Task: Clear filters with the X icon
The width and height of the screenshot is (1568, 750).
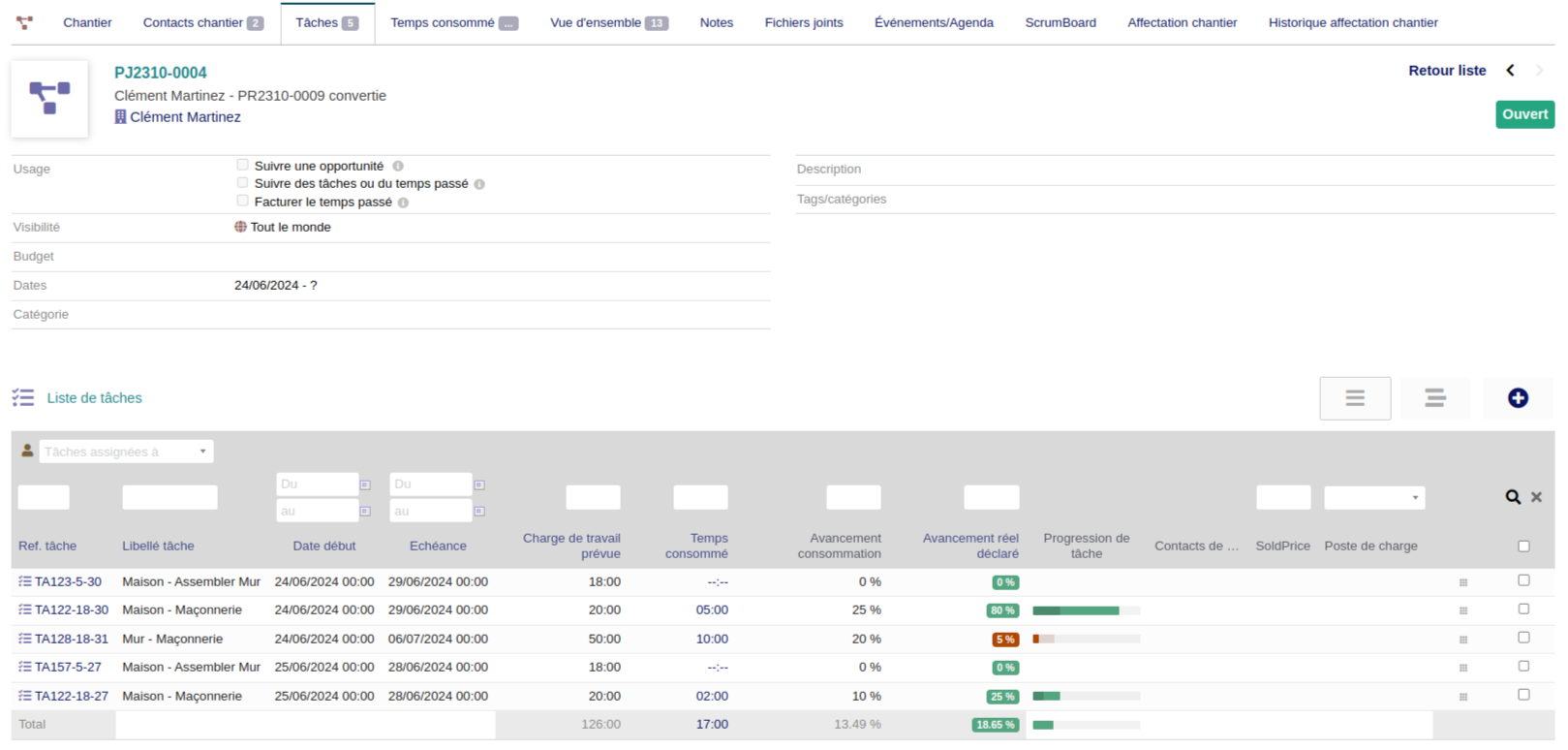Action: [1536, 497]
